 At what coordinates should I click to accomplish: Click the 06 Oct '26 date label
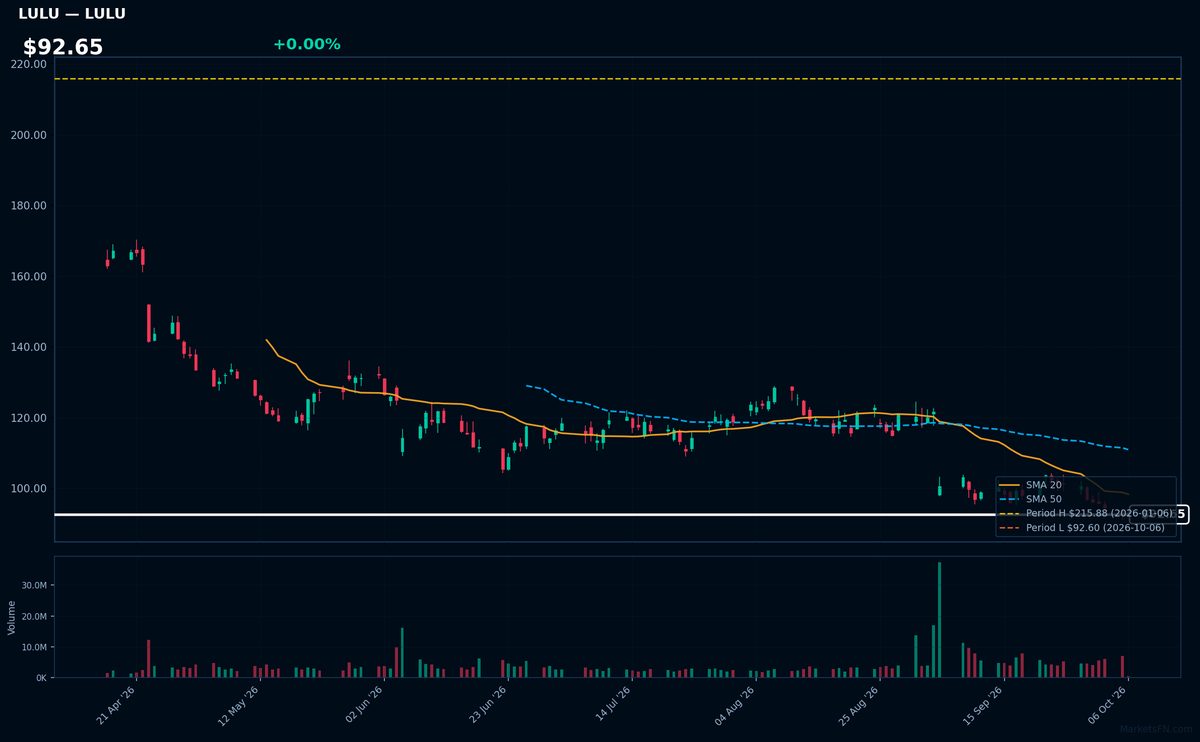[x=1107, y=705]
